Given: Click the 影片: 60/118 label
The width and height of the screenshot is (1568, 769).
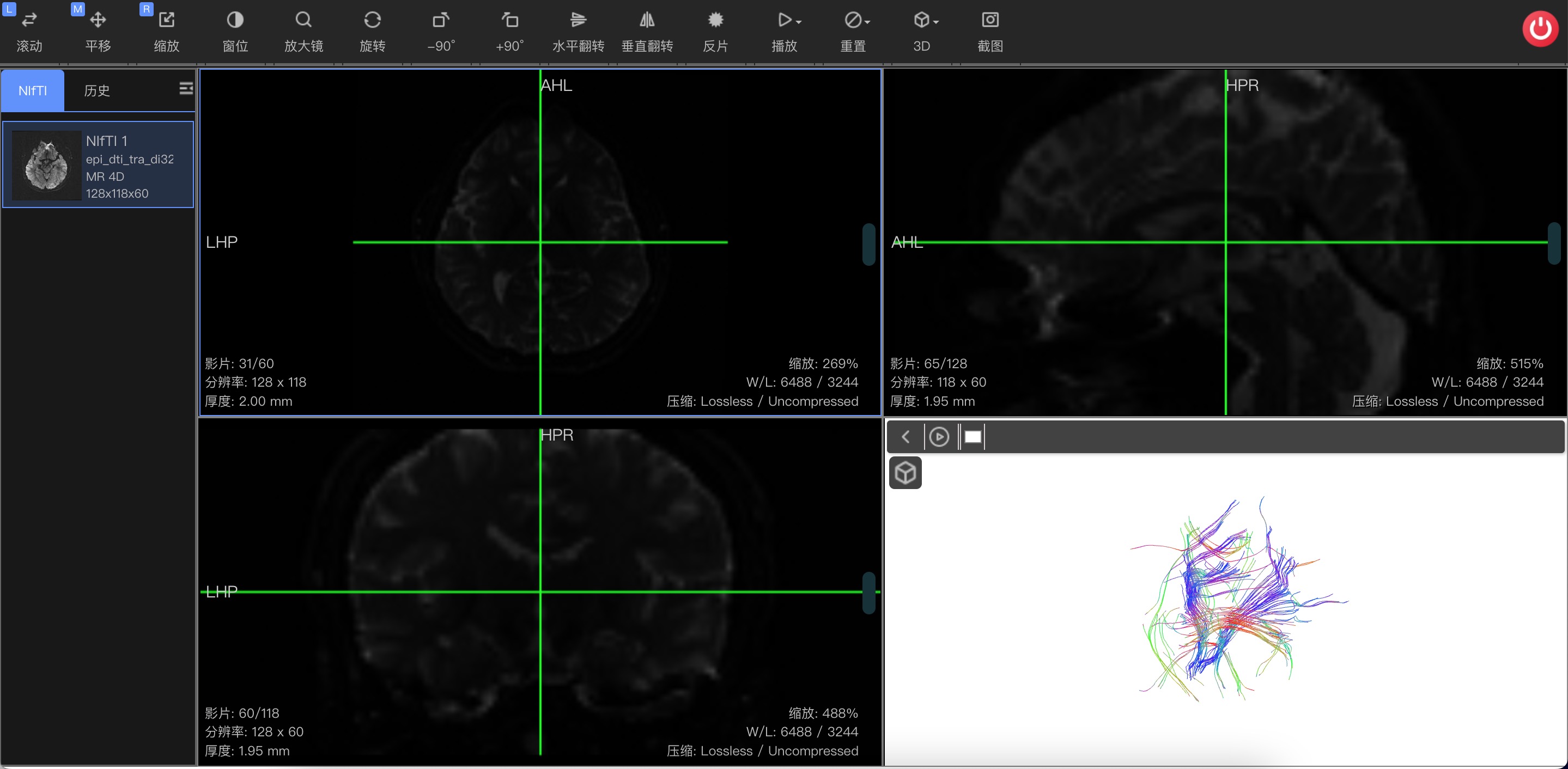Looking at the screenshot, I should click(242, 713).
